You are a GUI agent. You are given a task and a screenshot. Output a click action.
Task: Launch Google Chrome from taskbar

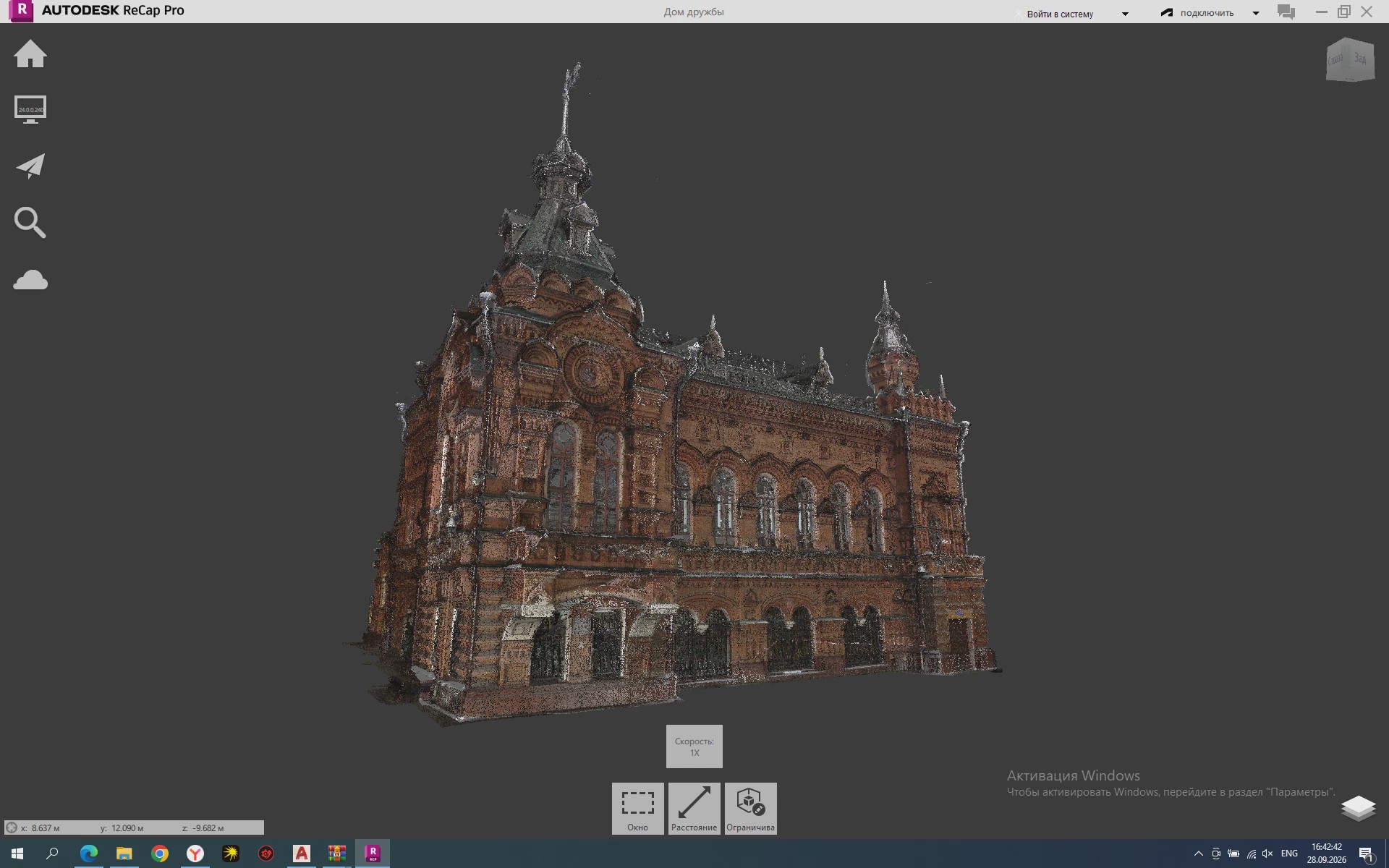pyautogui.click(x=160, y=854)
